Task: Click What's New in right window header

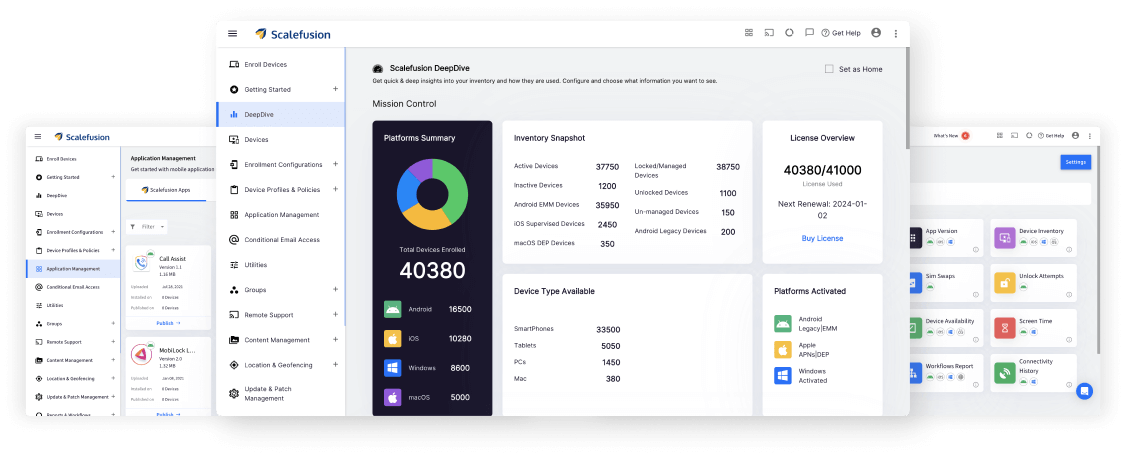Action: point(944,136)
